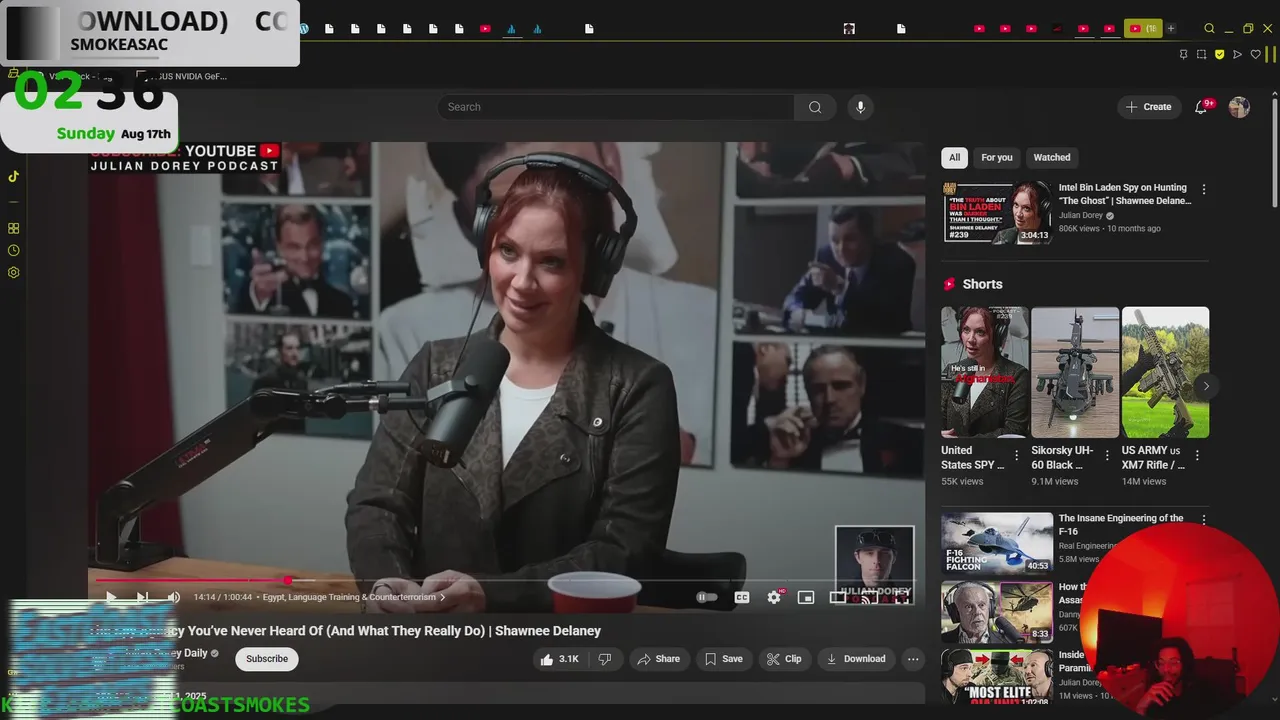Seek using the red video progress bar
This screenshot has width=1280, height=720.
click(505, 580)
